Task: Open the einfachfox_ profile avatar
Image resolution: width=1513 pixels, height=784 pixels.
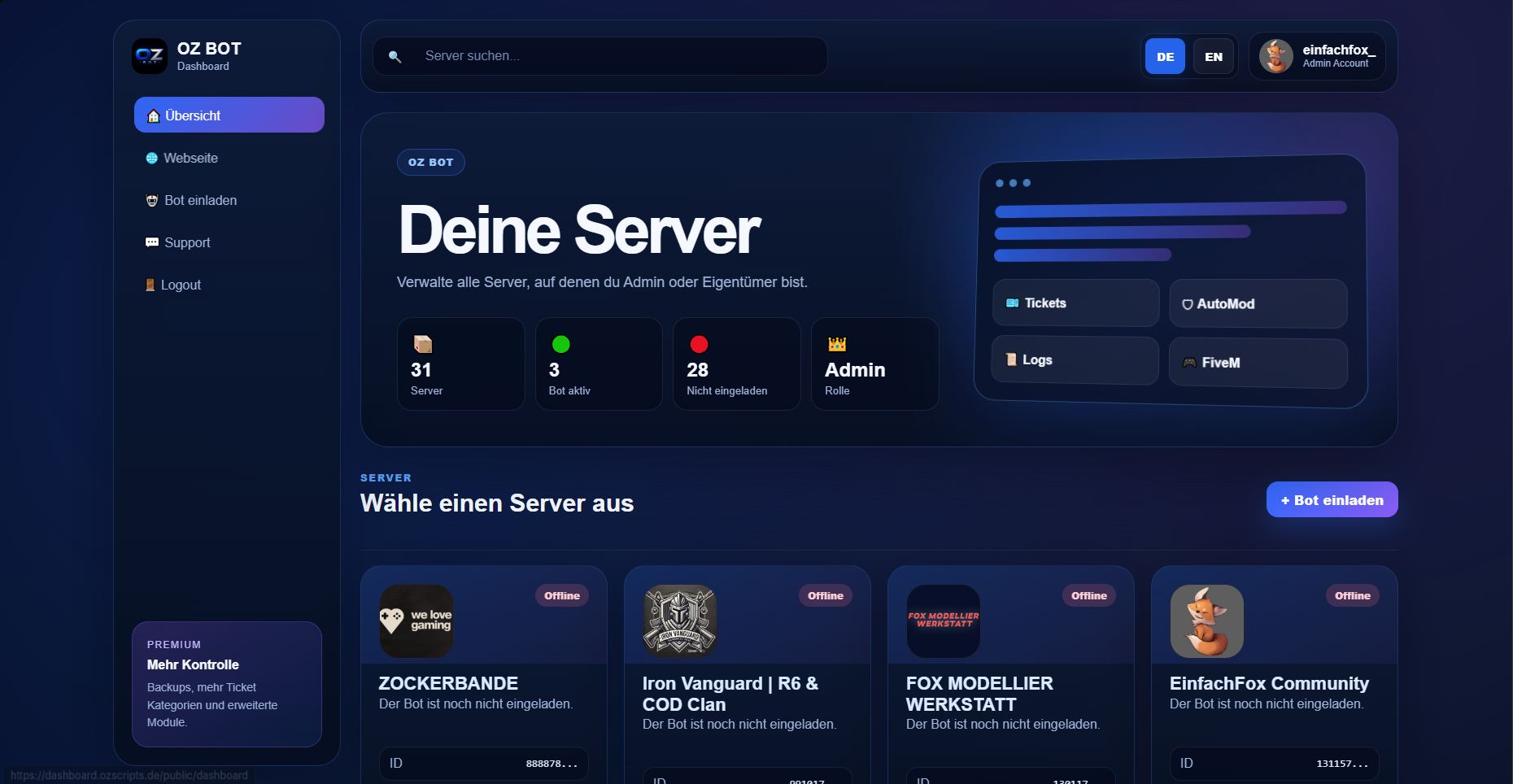Action: (1276, 56)
